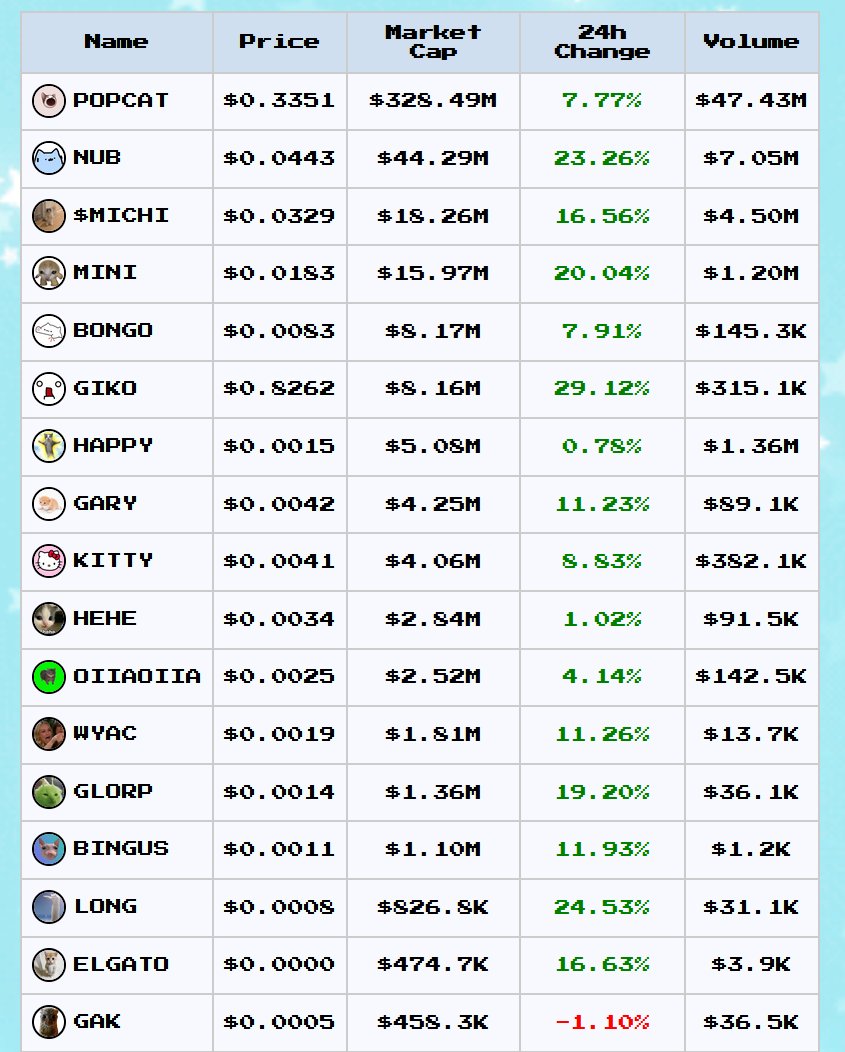Click the LONG coin icon

[49, 906]
